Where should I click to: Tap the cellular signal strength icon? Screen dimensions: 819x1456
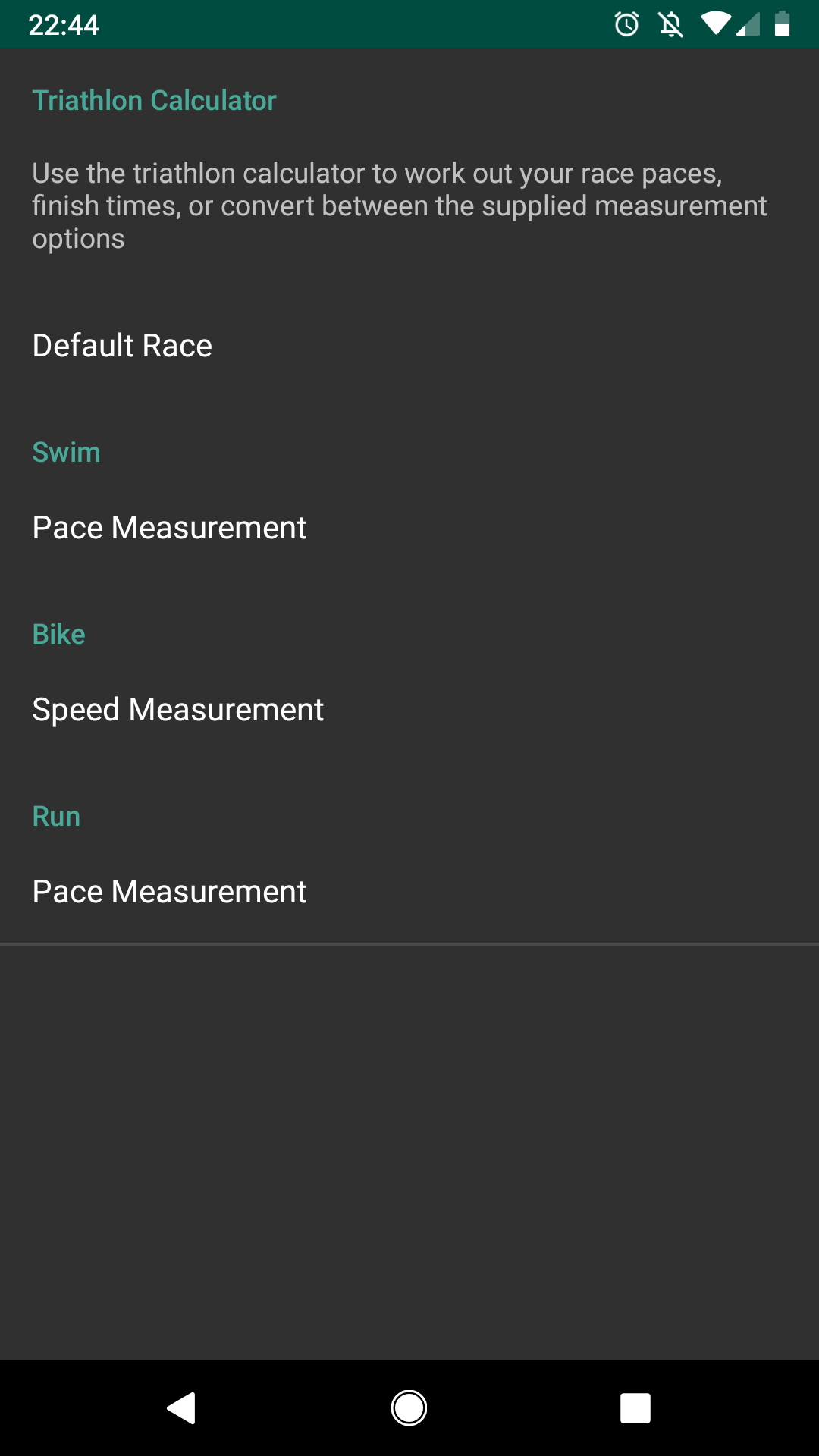[748, 24]
